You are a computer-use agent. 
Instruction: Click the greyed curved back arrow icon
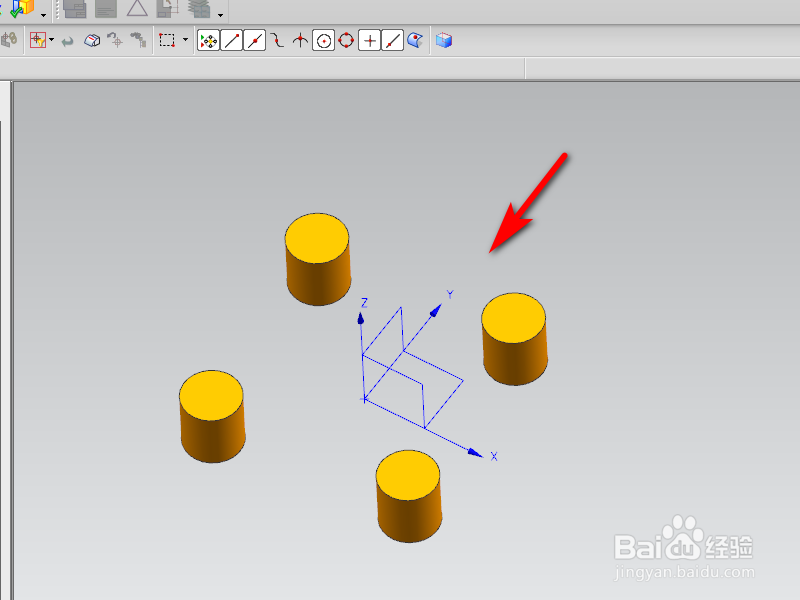coord(67,41)
